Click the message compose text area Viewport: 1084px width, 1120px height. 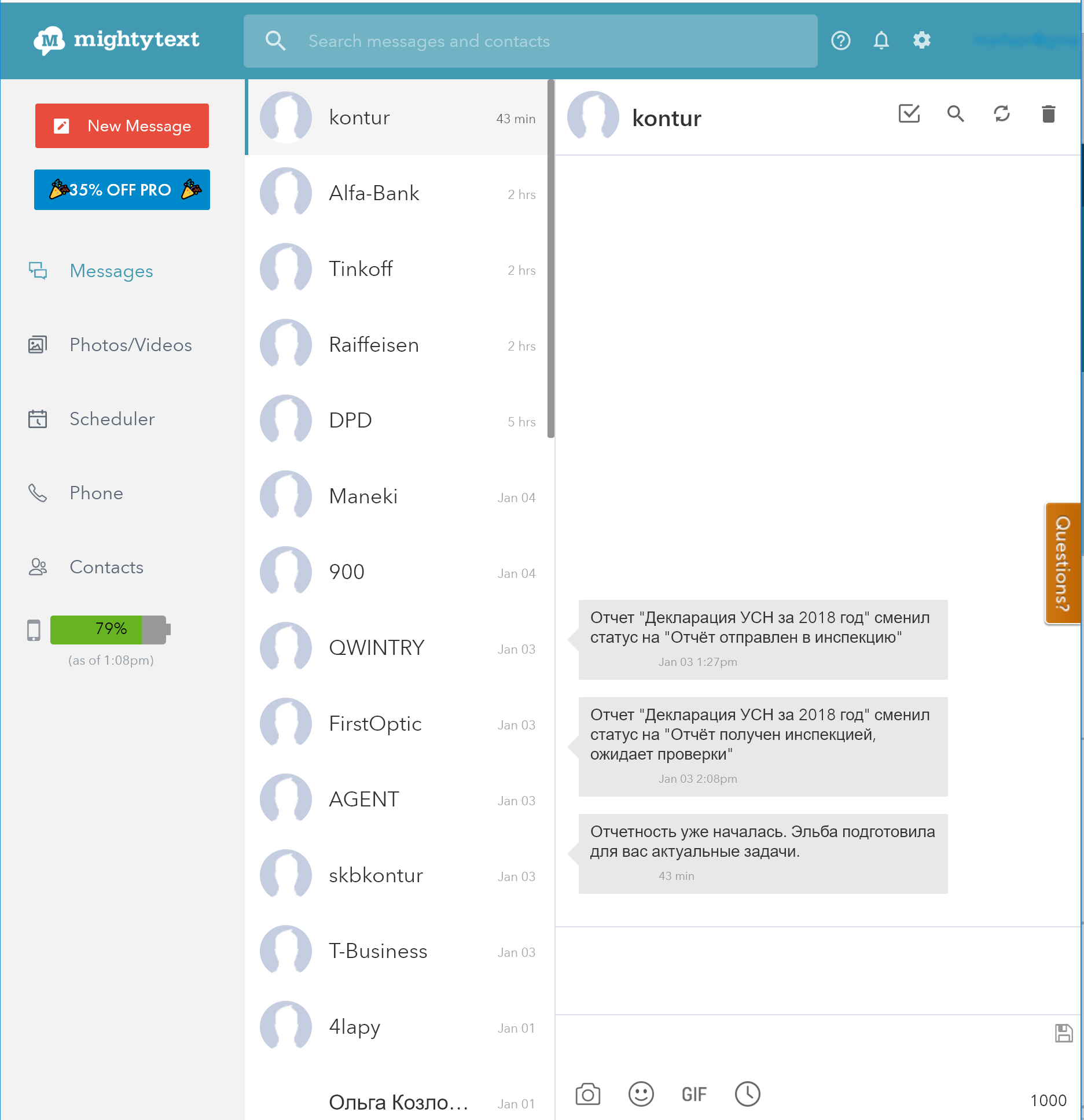click(818, 971)
